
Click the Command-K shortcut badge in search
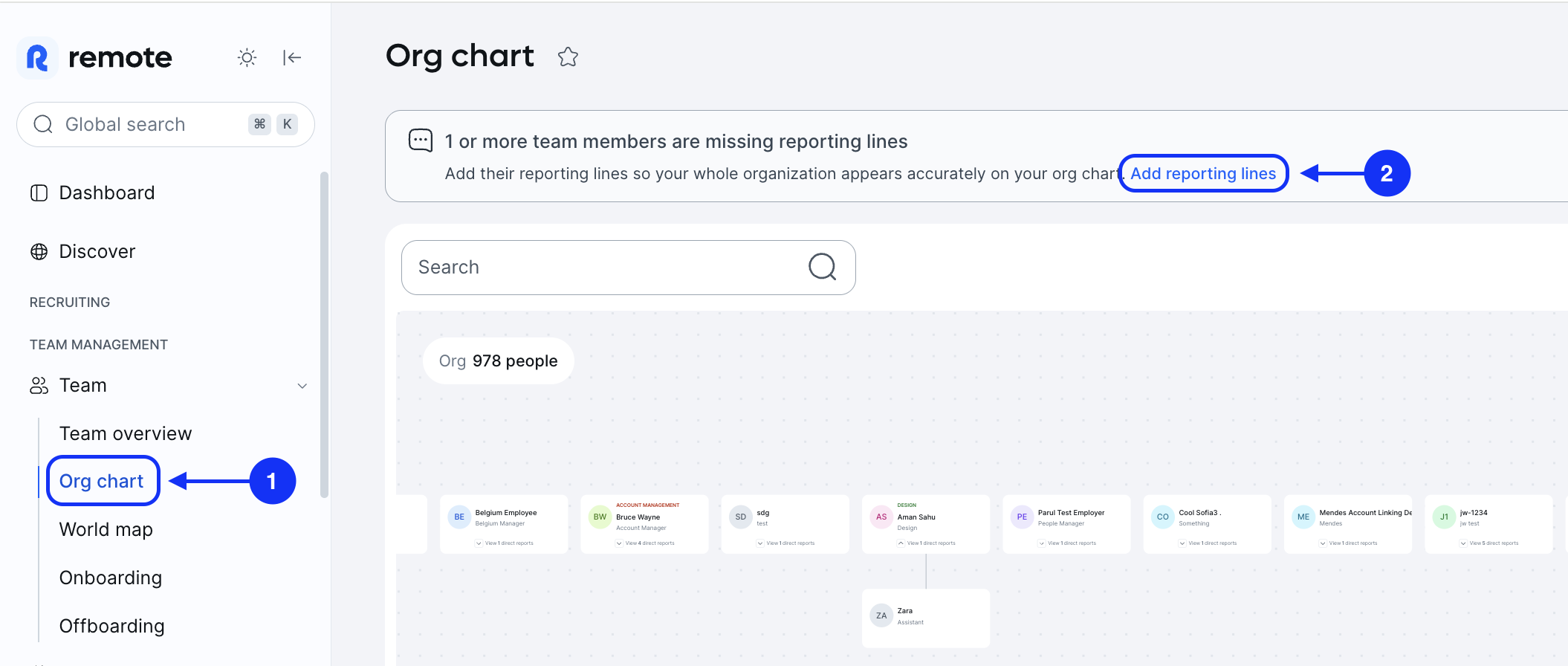(x=273, y=124)
